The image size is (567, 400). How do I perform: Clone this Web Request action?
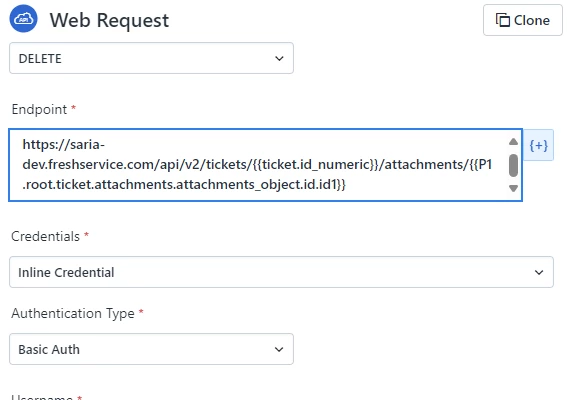523,20
